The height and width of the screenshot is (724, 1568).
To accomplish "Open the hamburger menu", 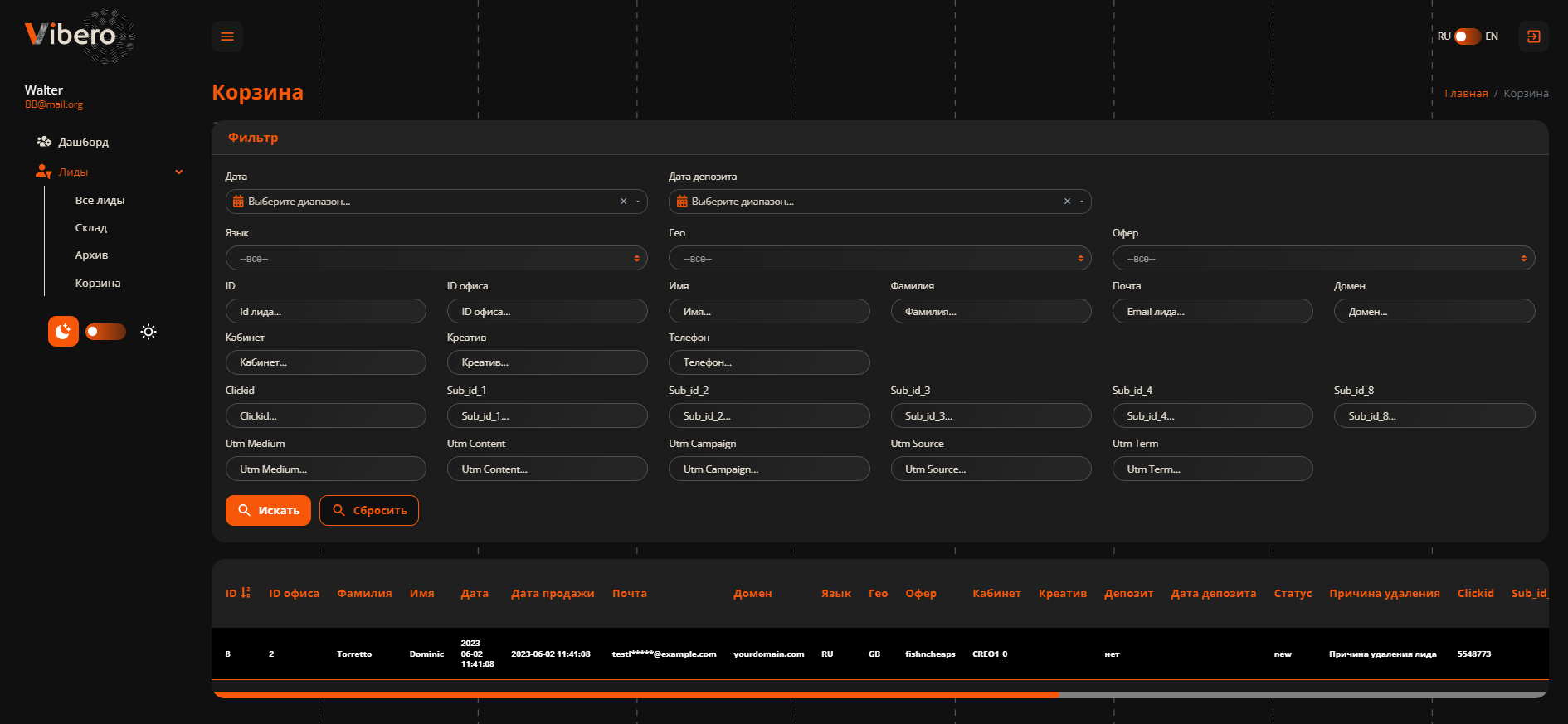I will pyautogui.click(x=227, y=36).
